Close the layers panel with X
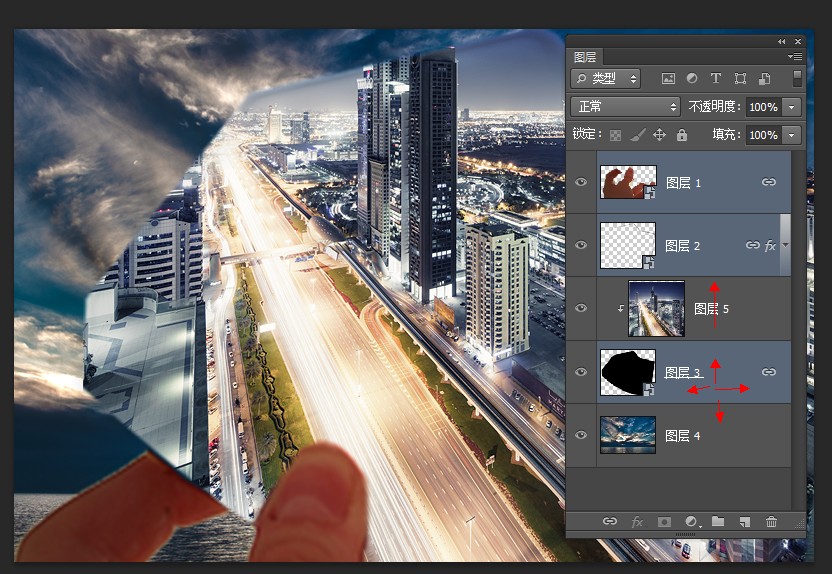832x574 pixels. [x=798, y=41]
